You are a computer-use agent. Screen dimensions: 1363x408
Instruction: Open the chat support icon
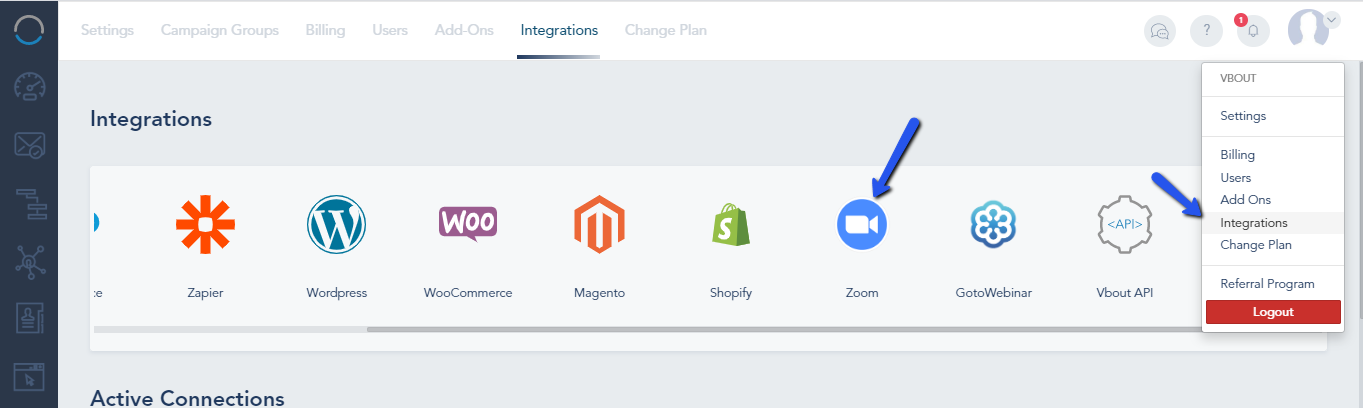pos(1160,31)
